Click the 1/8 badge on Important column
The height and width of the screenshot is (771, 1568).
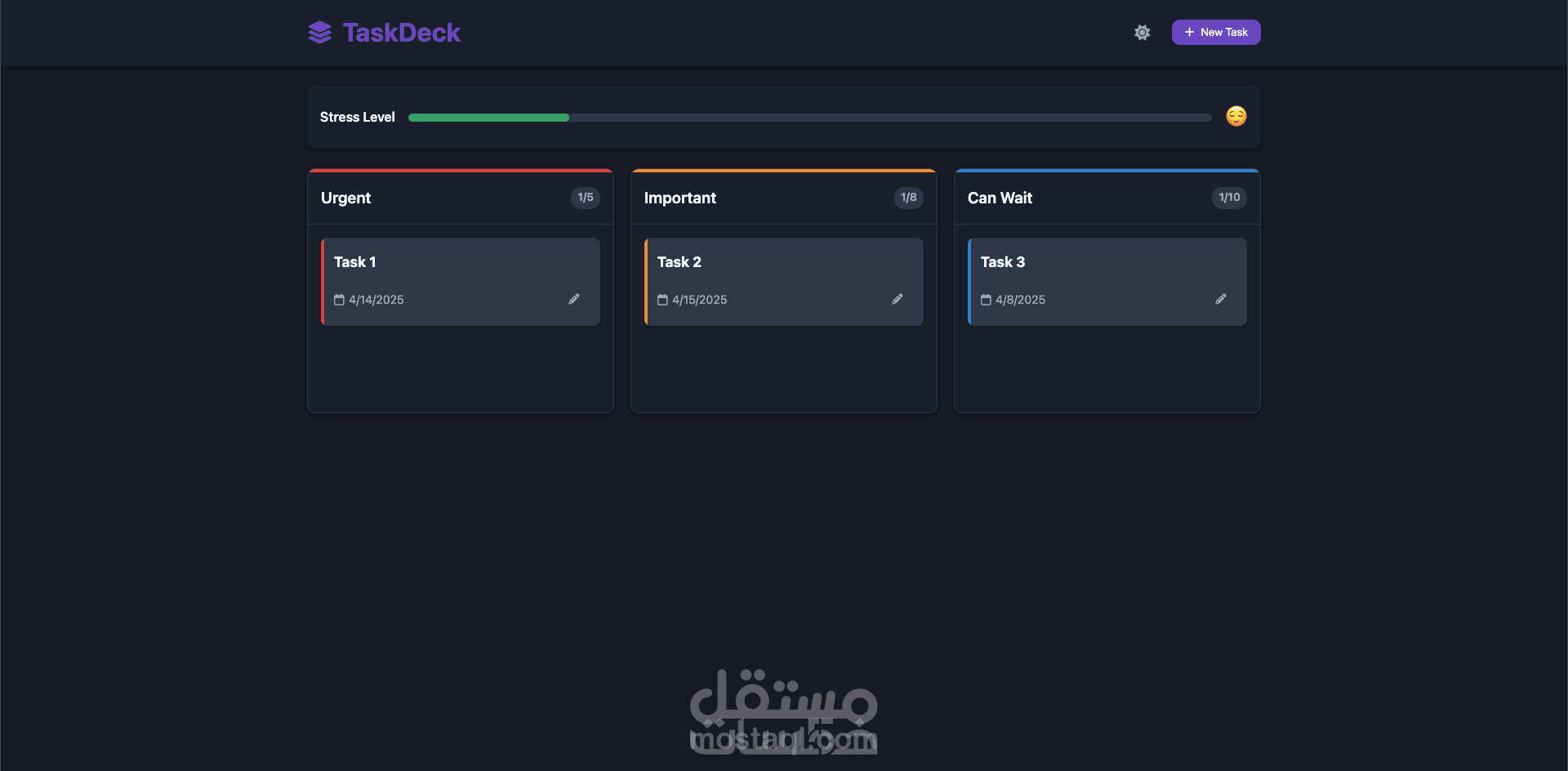pos(908,197)
